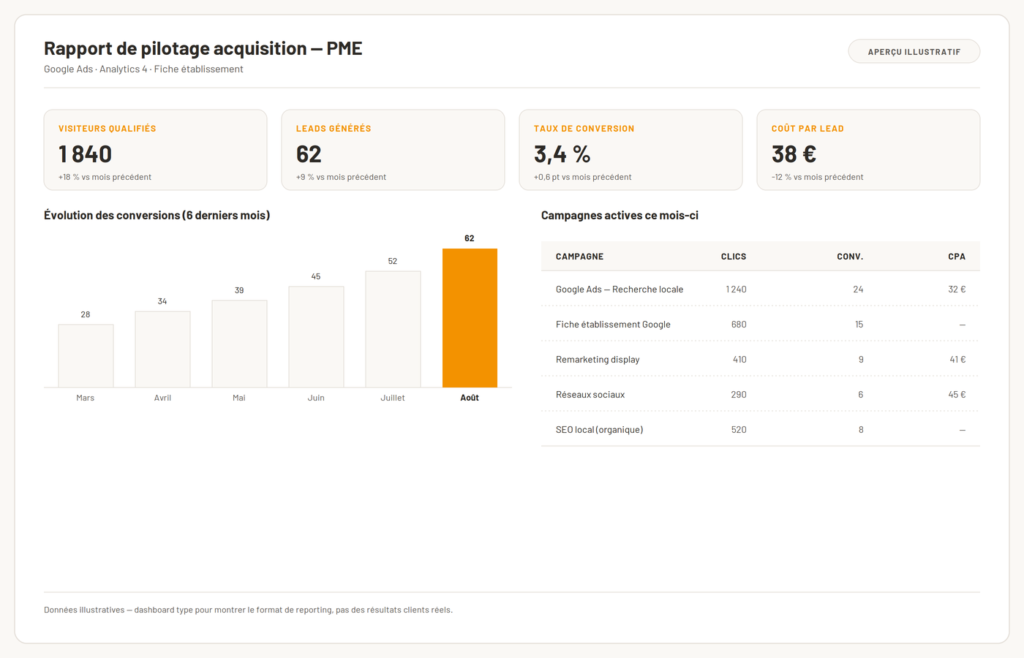The image size is (1024, 658).
Task: Click the 680 clicks cell
Action: [x=739, y=324]
